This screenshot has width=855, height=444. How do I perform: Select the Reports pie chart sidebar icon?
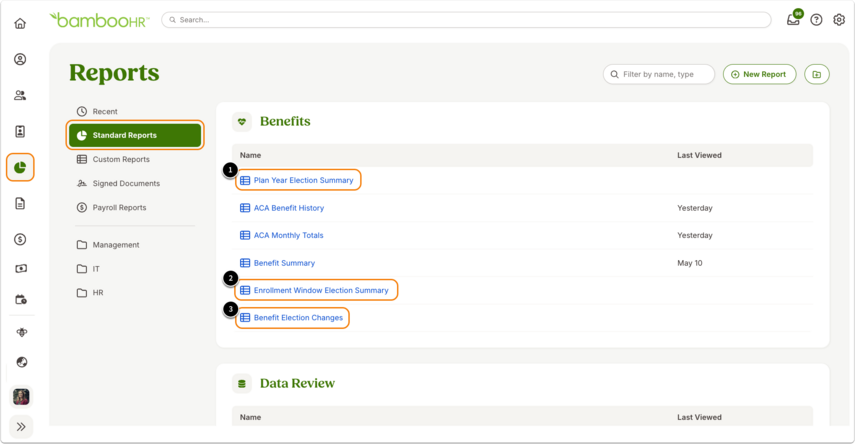click(20, 167)
